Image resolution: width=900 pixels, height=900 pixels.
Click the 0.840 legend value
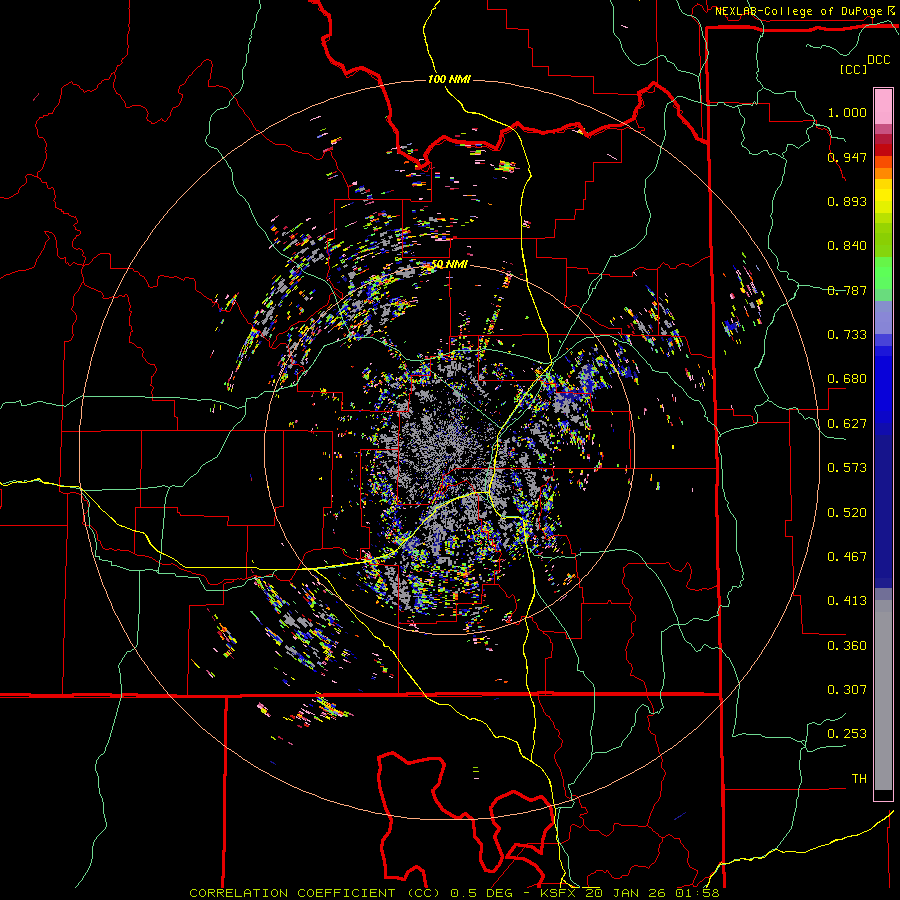pyautogui.click(x=847, y=246)
